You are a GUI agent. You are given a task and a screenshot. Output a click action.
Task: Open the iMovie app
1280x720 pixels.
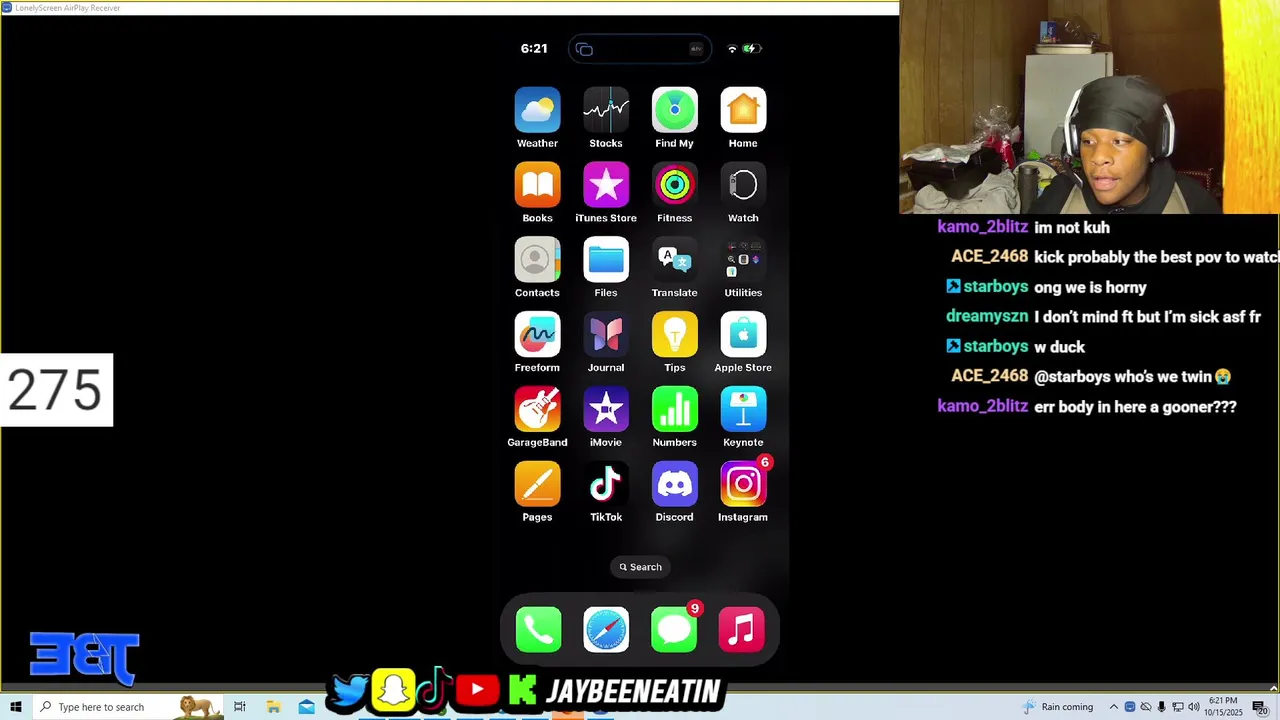click(x=606, y=410)
